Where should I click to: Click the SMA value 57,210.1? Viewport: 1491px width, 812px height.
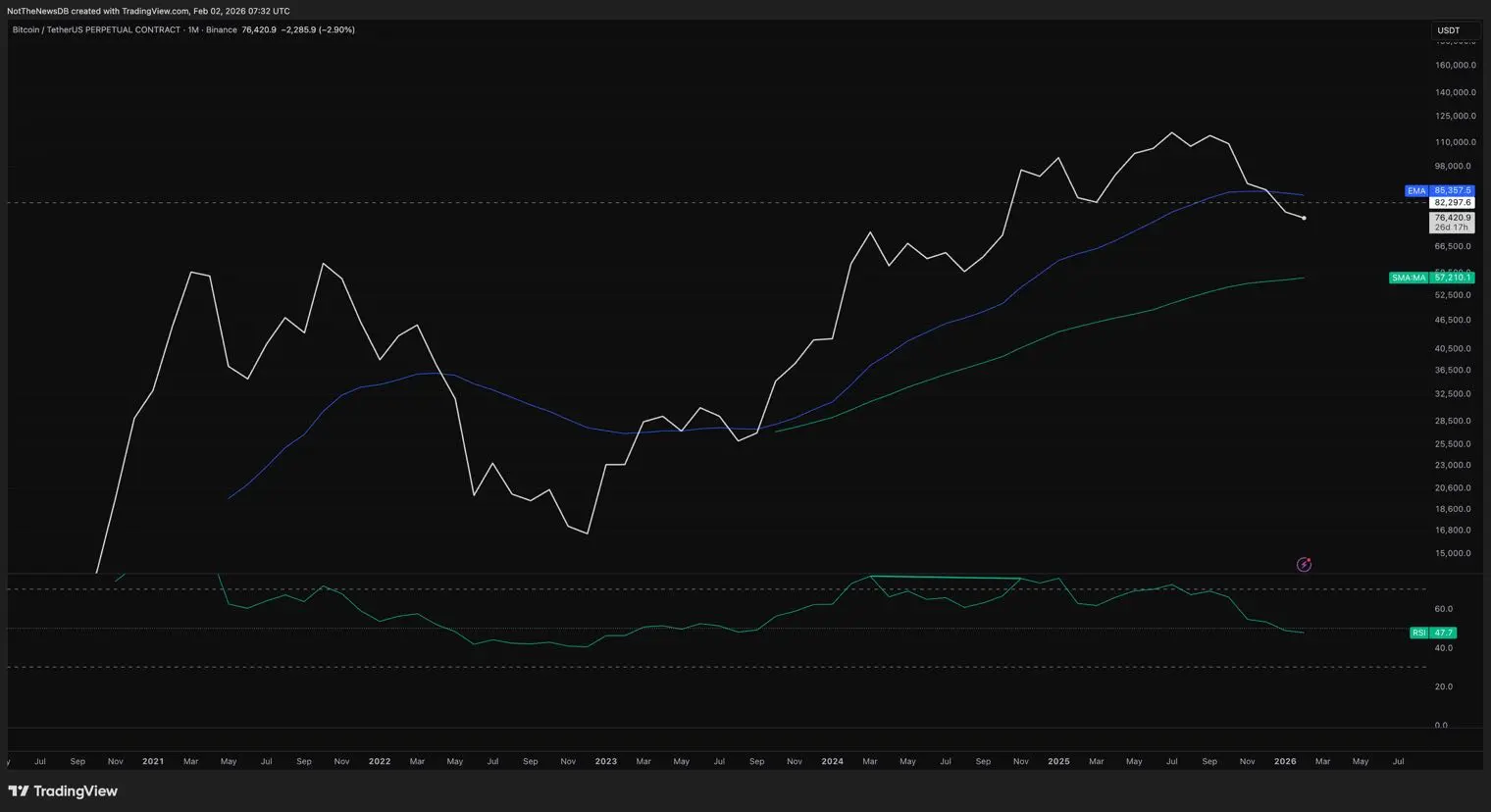1453,278
